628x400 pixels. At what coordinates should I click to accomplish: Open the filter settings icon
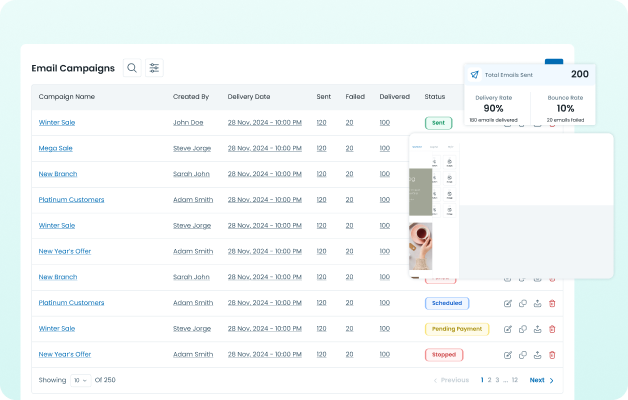[x=154, y=68]
